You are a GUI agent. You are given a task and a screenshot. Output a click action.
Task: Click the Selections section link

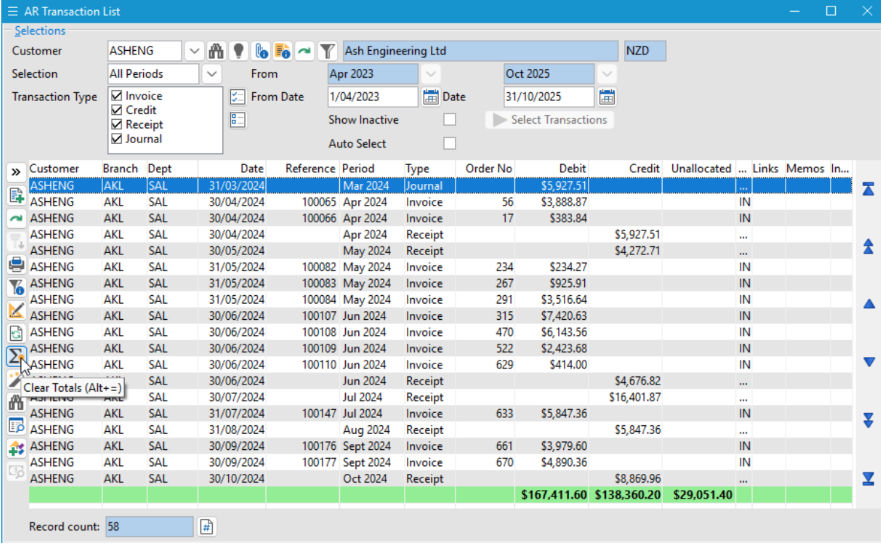click(40, 31)
